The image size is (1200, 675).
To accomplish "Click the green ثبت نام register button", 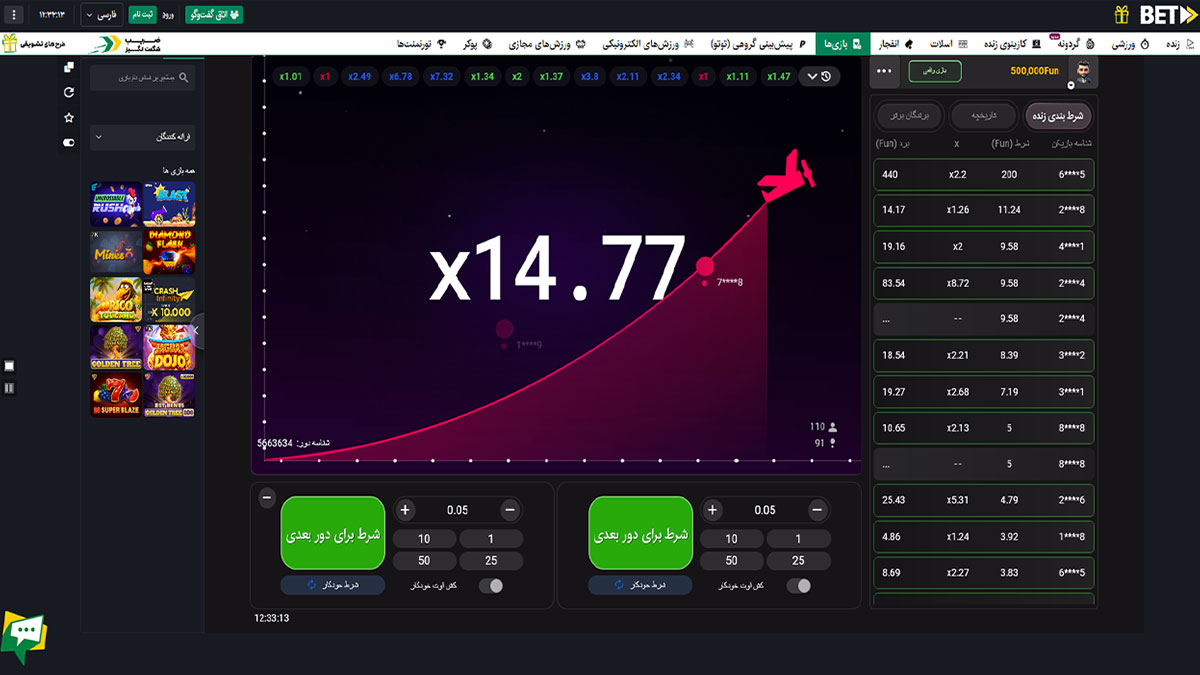I will [143, 16].
